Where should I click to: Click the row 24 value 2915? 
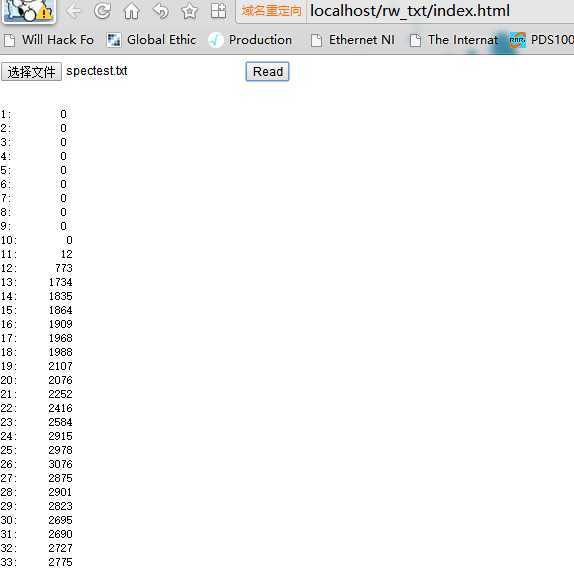[x=60, y=437]
